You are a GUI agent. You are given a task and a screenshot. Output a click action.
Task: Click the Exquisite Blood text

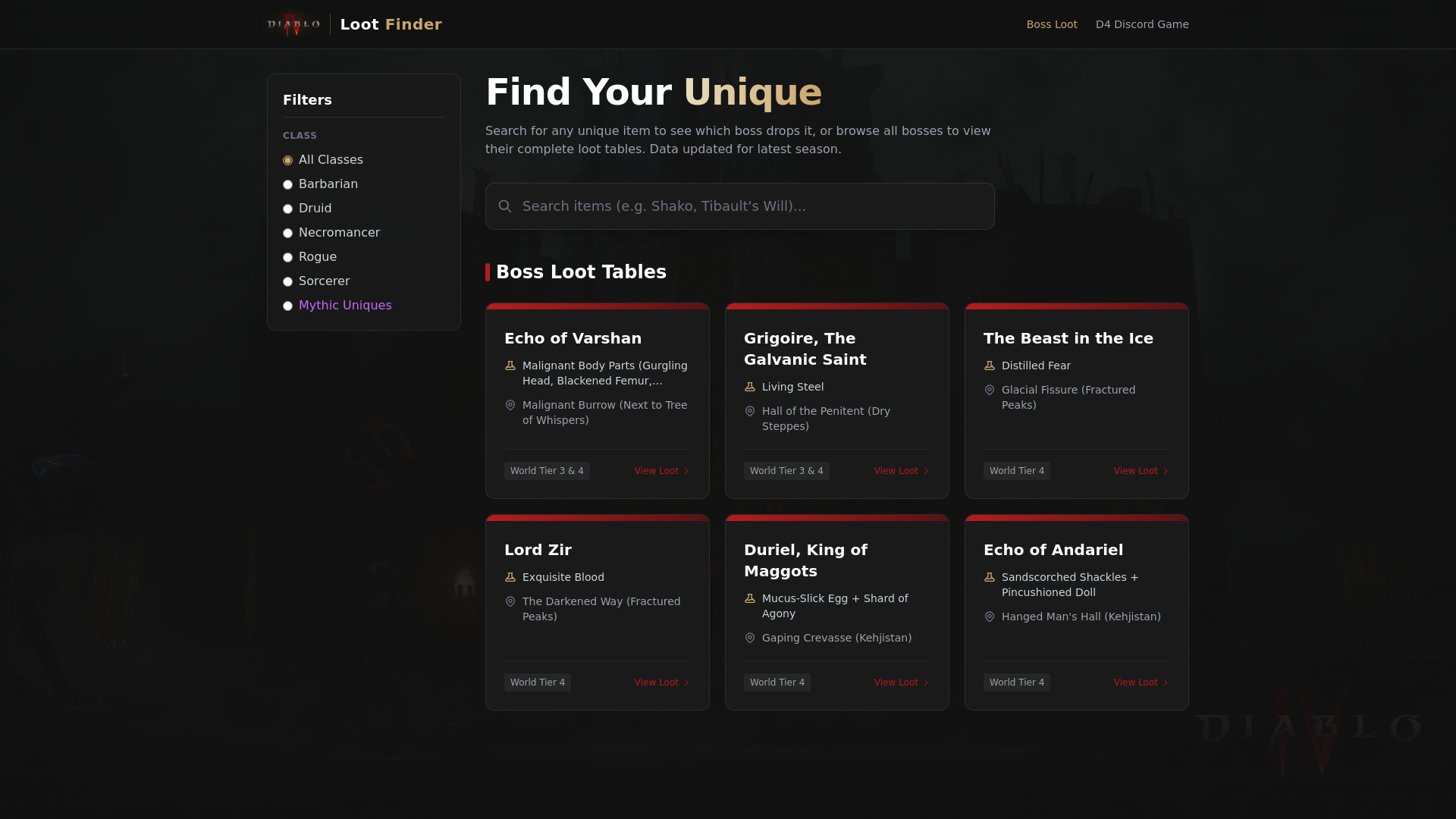pos(563,577)
